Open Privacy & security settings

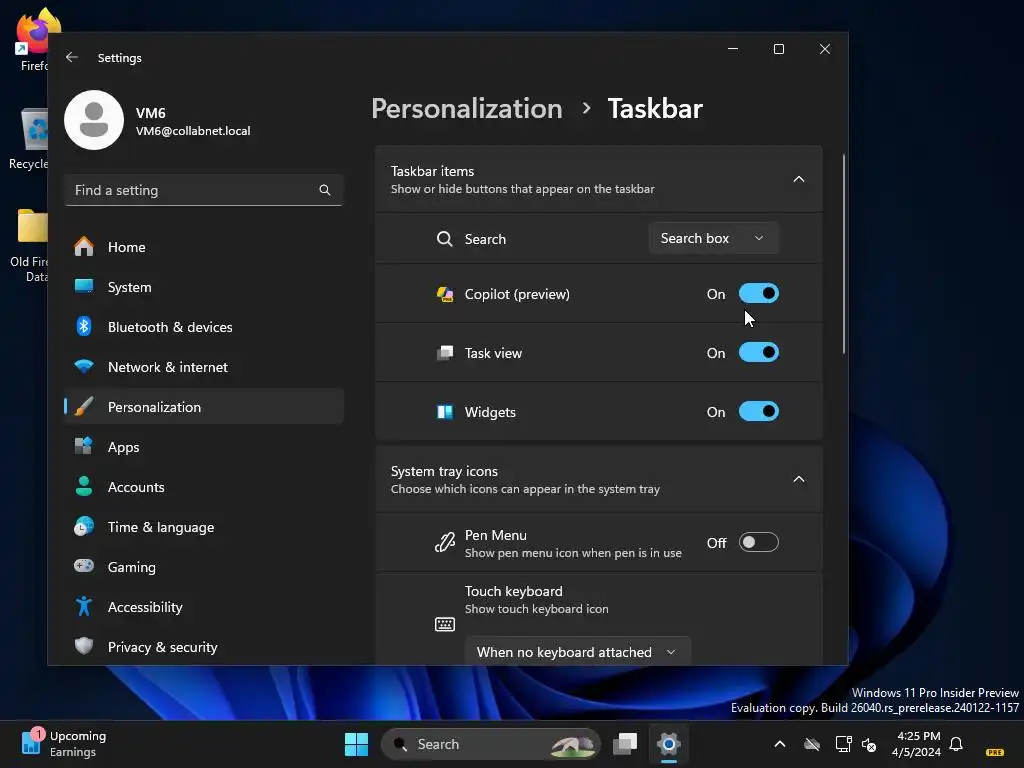tap(204, 647)
